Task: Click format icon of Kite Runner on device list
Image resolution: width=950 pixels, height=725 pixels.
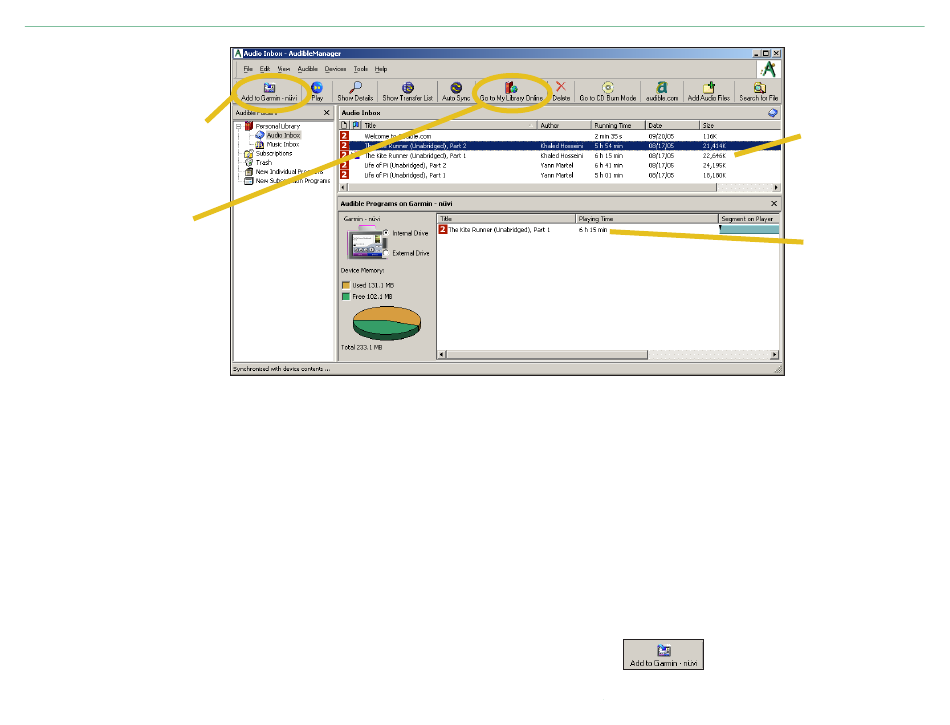Action: [x=442, y=230]
